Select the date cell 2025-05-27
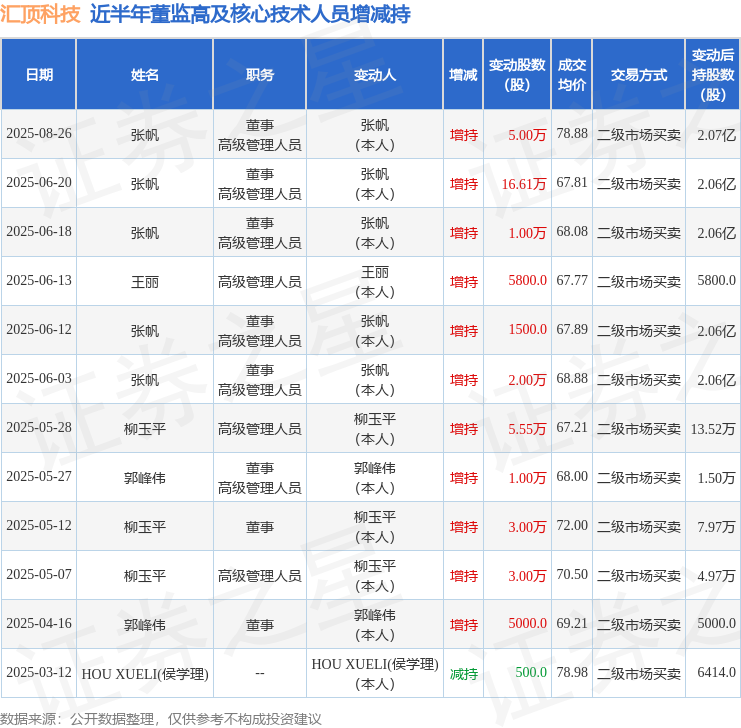Image resolution: width=741 pixels, height=728 pixels. point(39,477)
